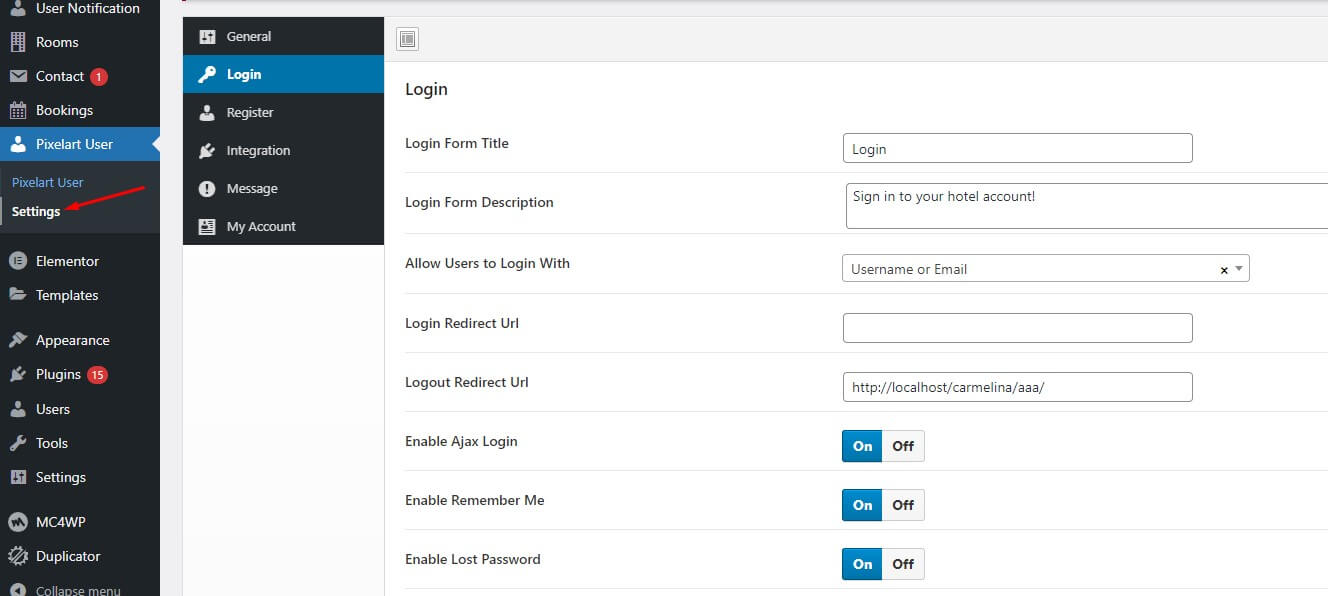Click the Bookings calendar icon
This screenshot has height=596, width=1328.
(18, 110)
